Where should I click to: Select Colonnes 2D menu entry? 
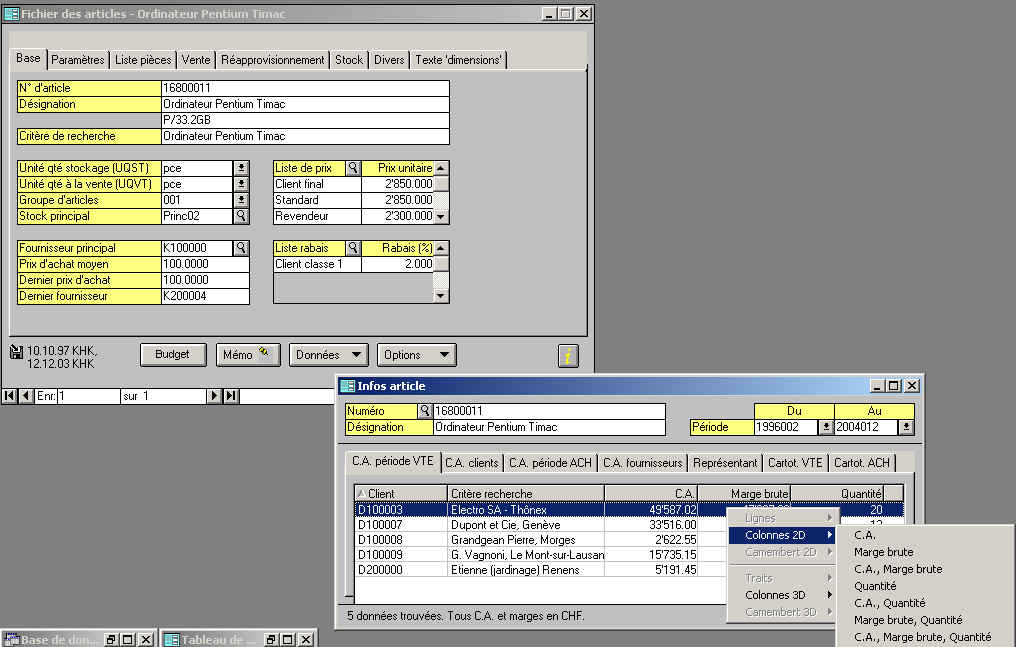tap(783, 535)
